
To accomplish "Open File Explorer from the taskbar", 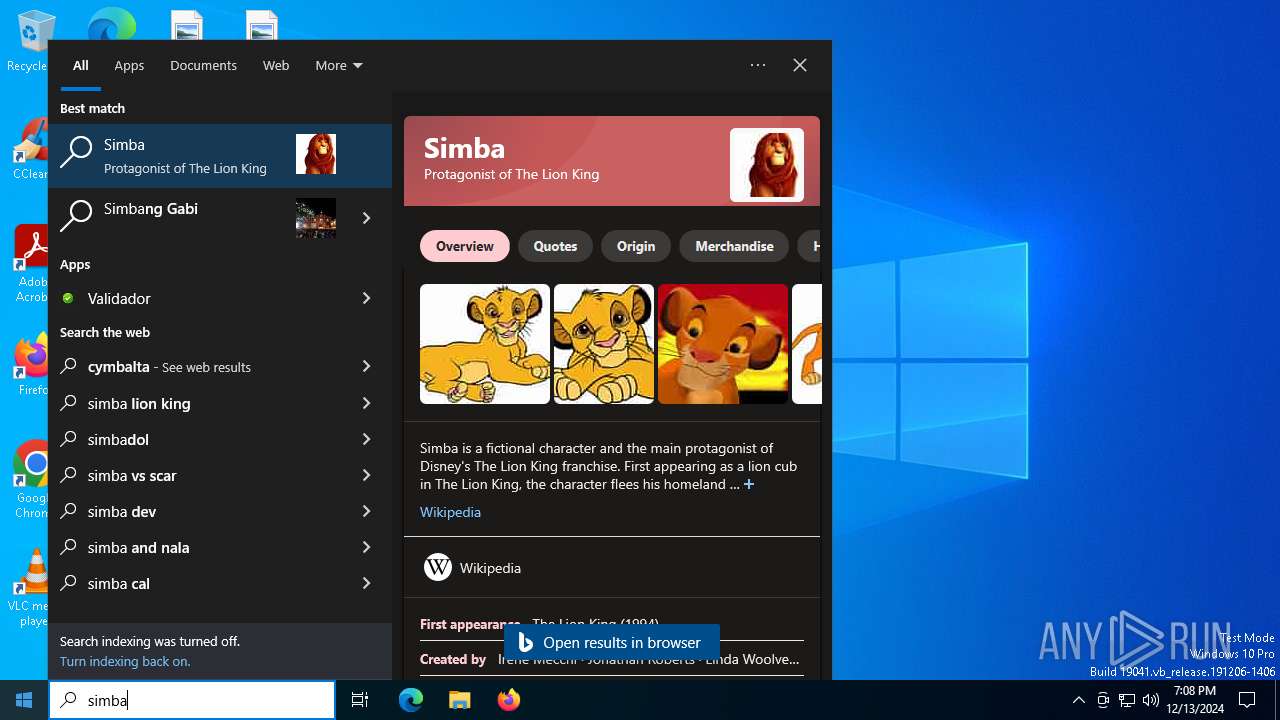I will click(x=459, y=700).
